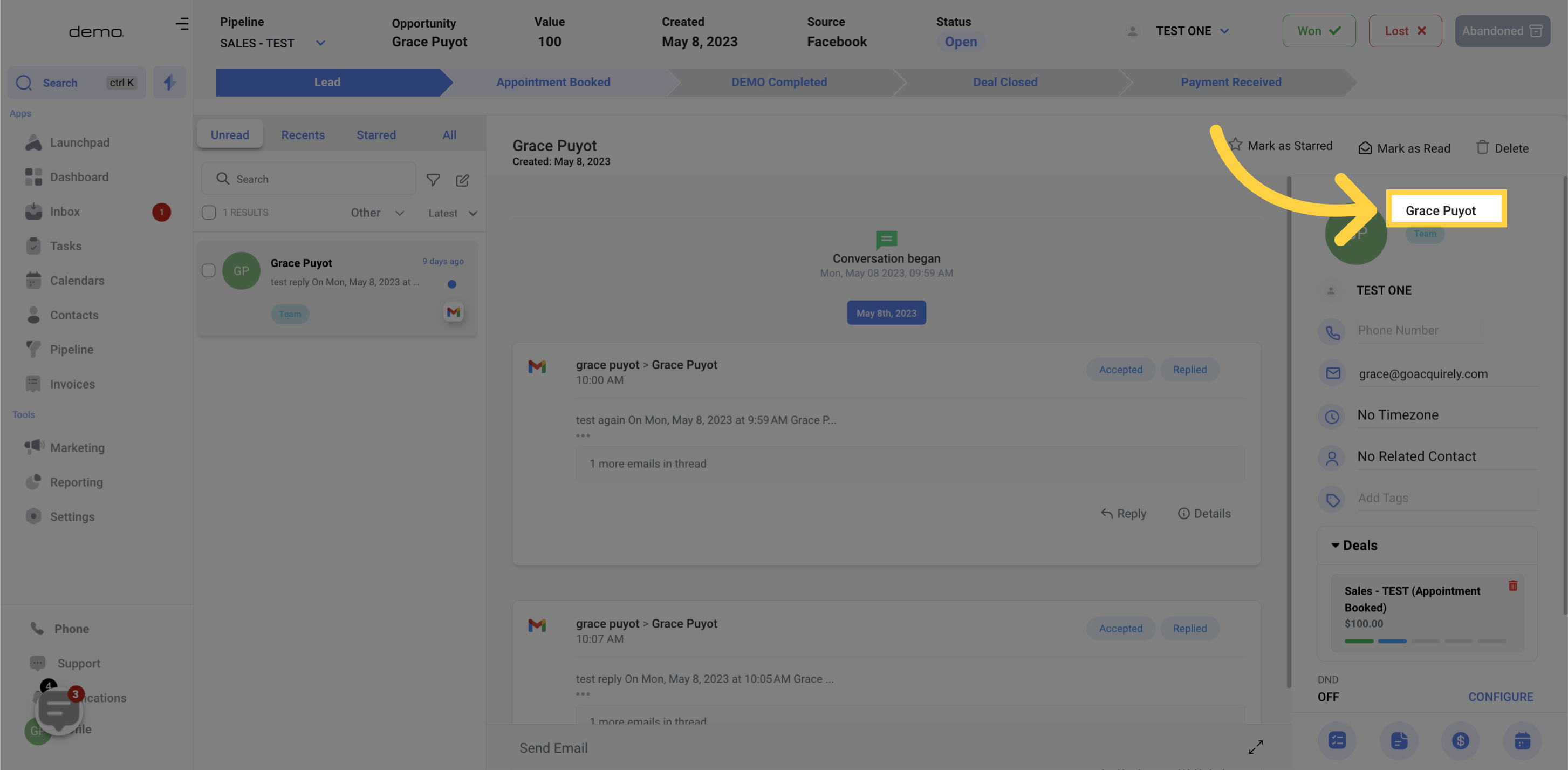Screen dimensions: 1568x770
Task: Open the Pipeline SALES - TEST dropdown
Action: pos(273,43)
